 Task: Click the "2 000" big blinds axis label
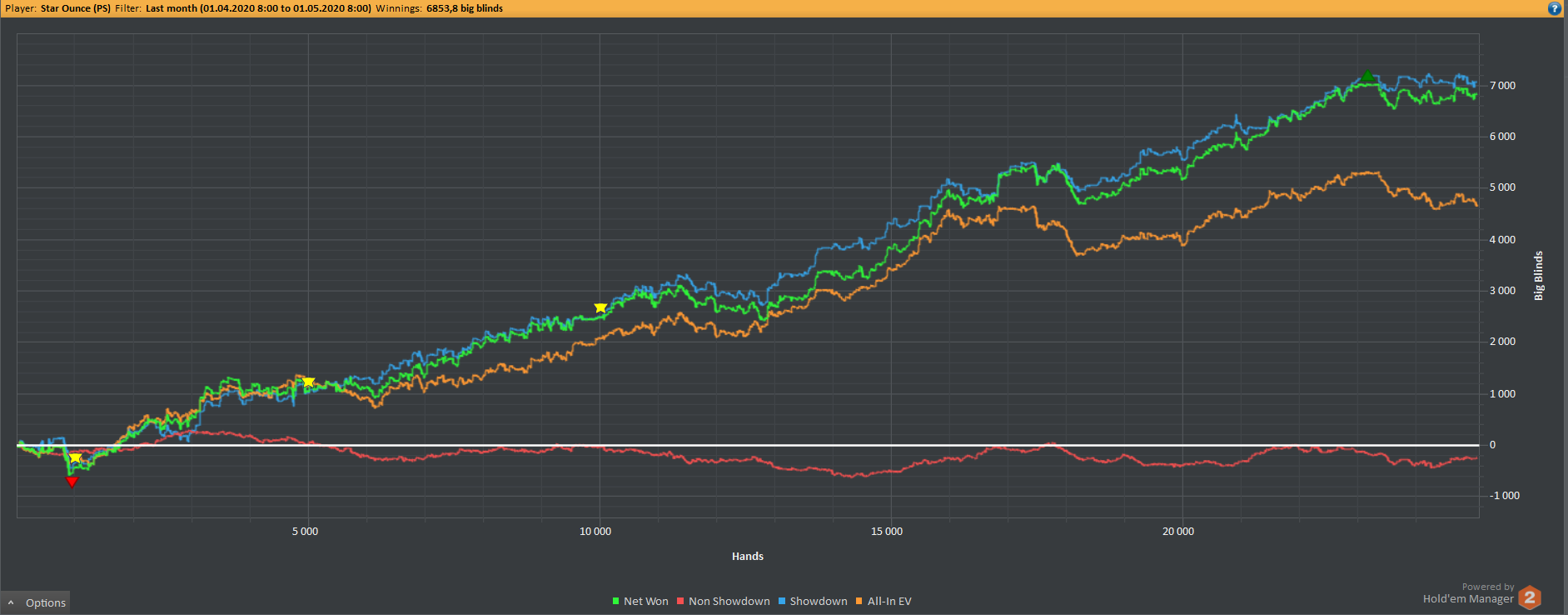(1503, 342)
